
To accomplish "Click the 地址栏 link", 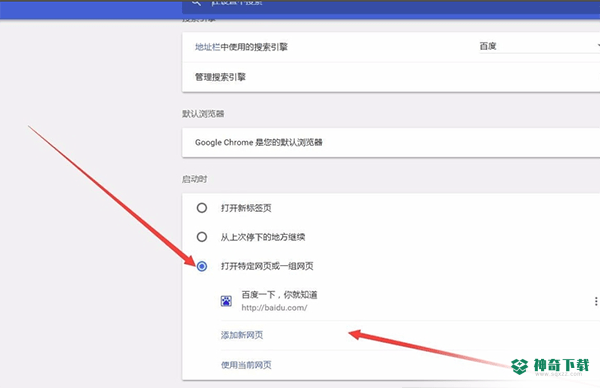I will [x=207, y=47].
